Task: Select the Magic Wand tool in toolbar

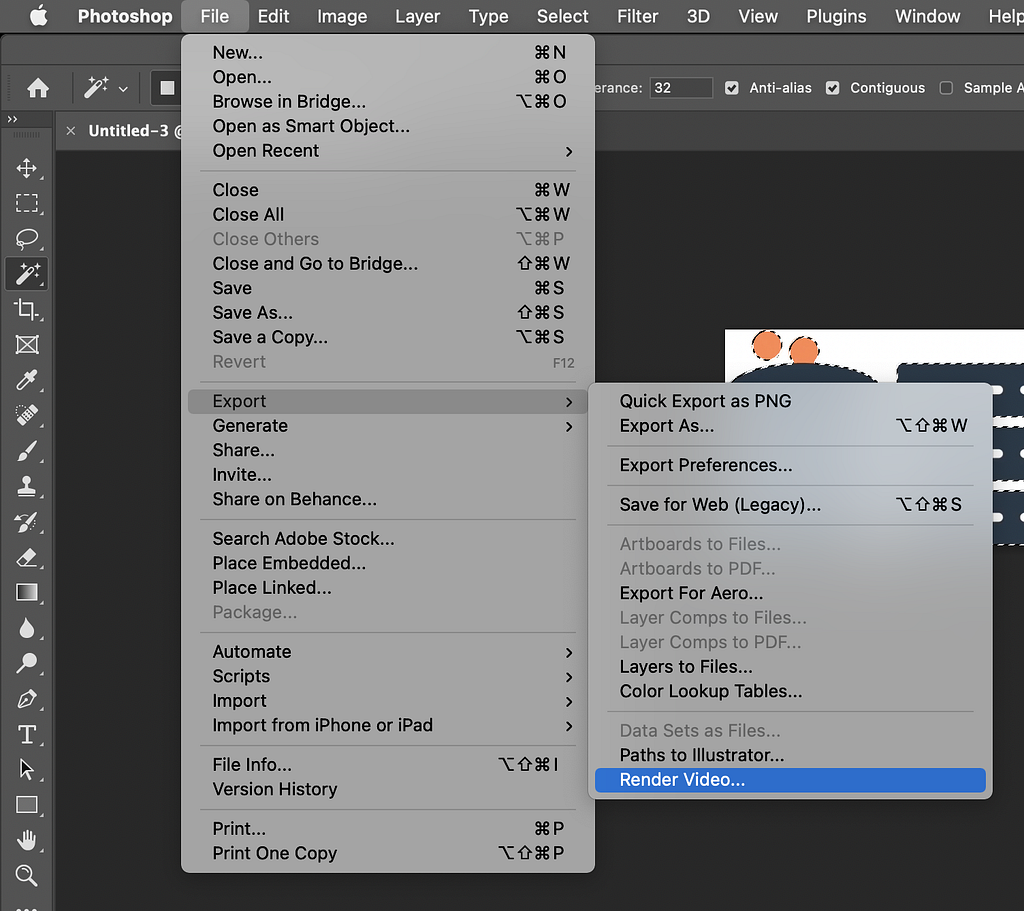Action: point(26,274)
